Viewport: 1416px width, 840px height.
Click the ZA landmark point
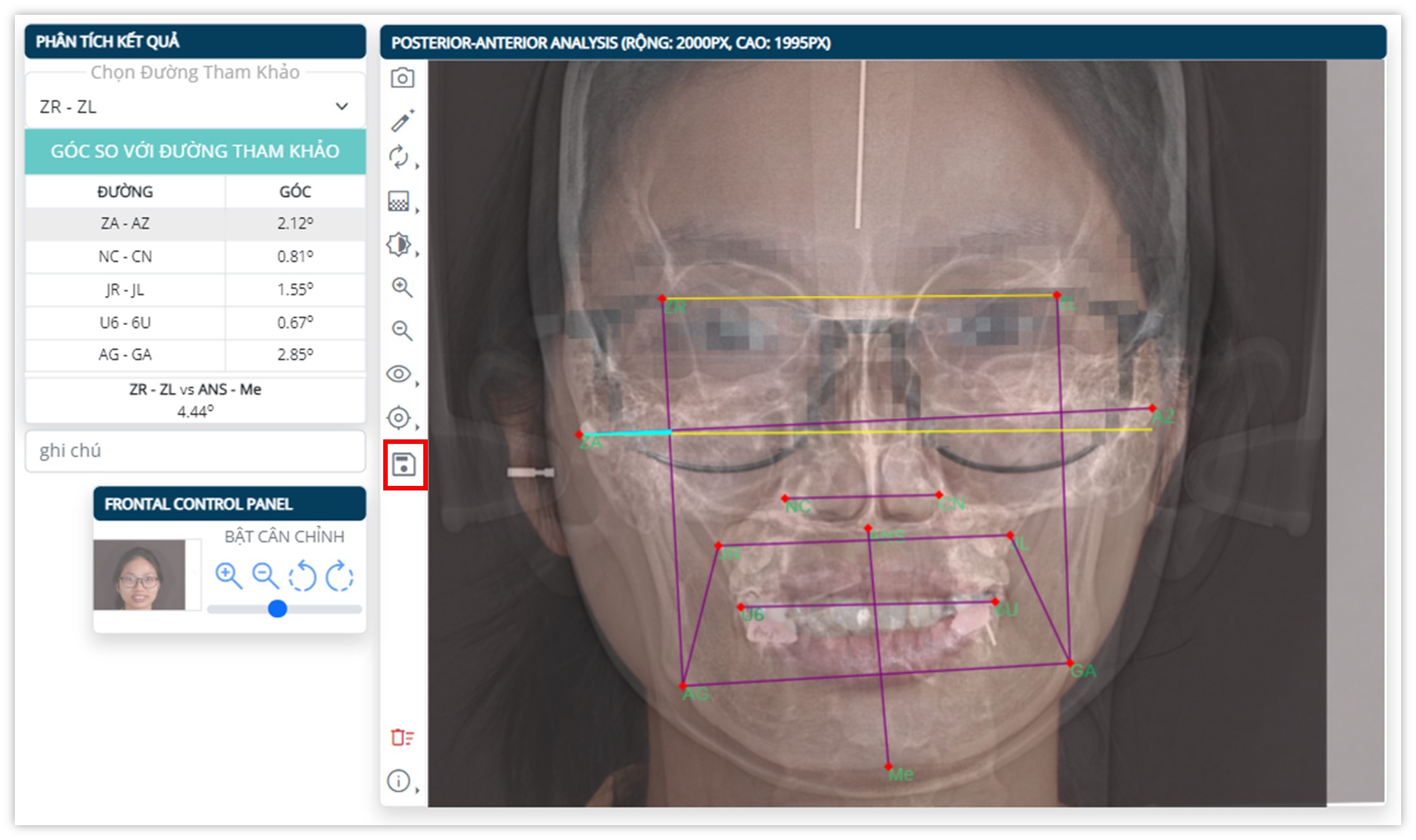point(579,435)
